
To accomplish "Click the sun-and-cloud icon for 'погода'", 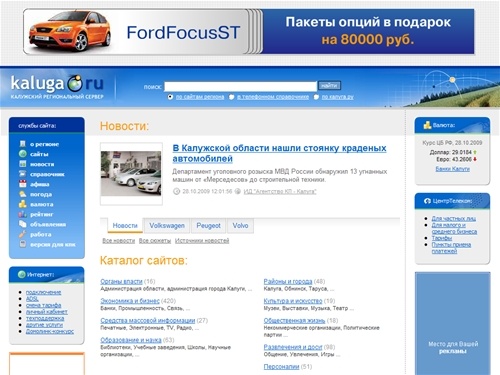I will point(23,194).
